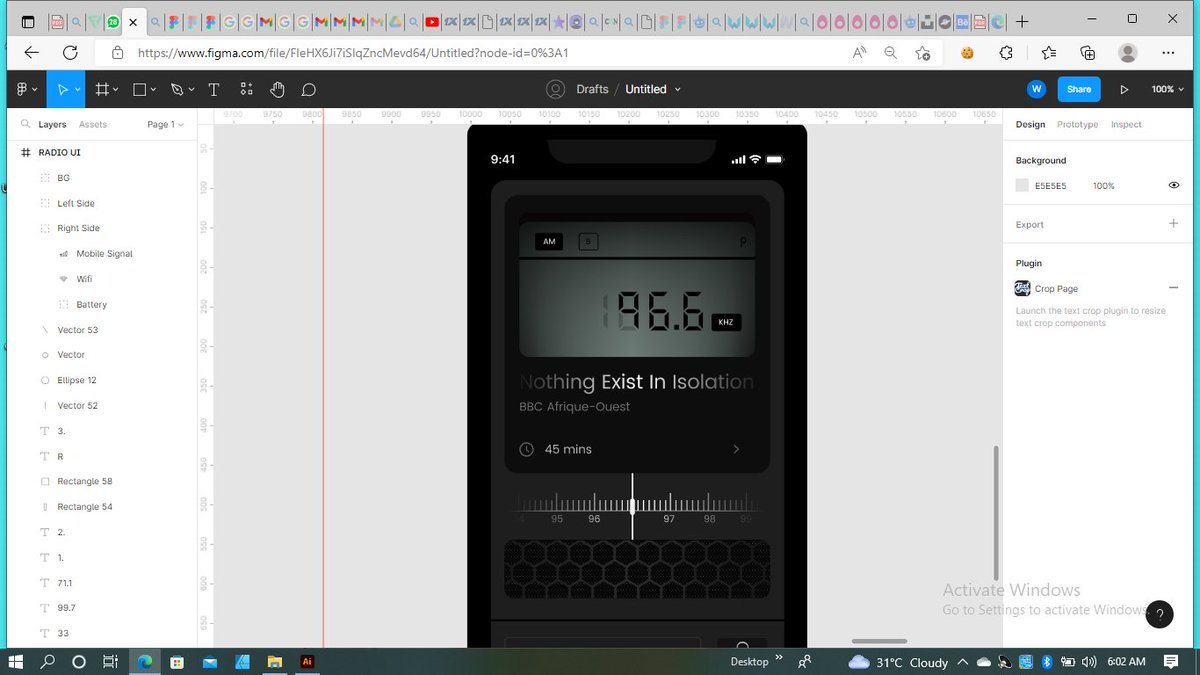Open a new browser tab
Image resolution: width=1200 pixels, height=675 pixels.
tap(1022, 21)
